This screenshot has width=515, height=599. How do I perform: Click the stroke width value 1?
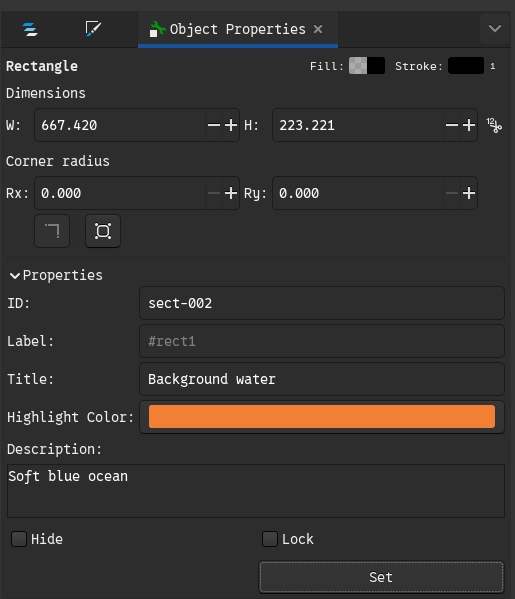[493, 66]
